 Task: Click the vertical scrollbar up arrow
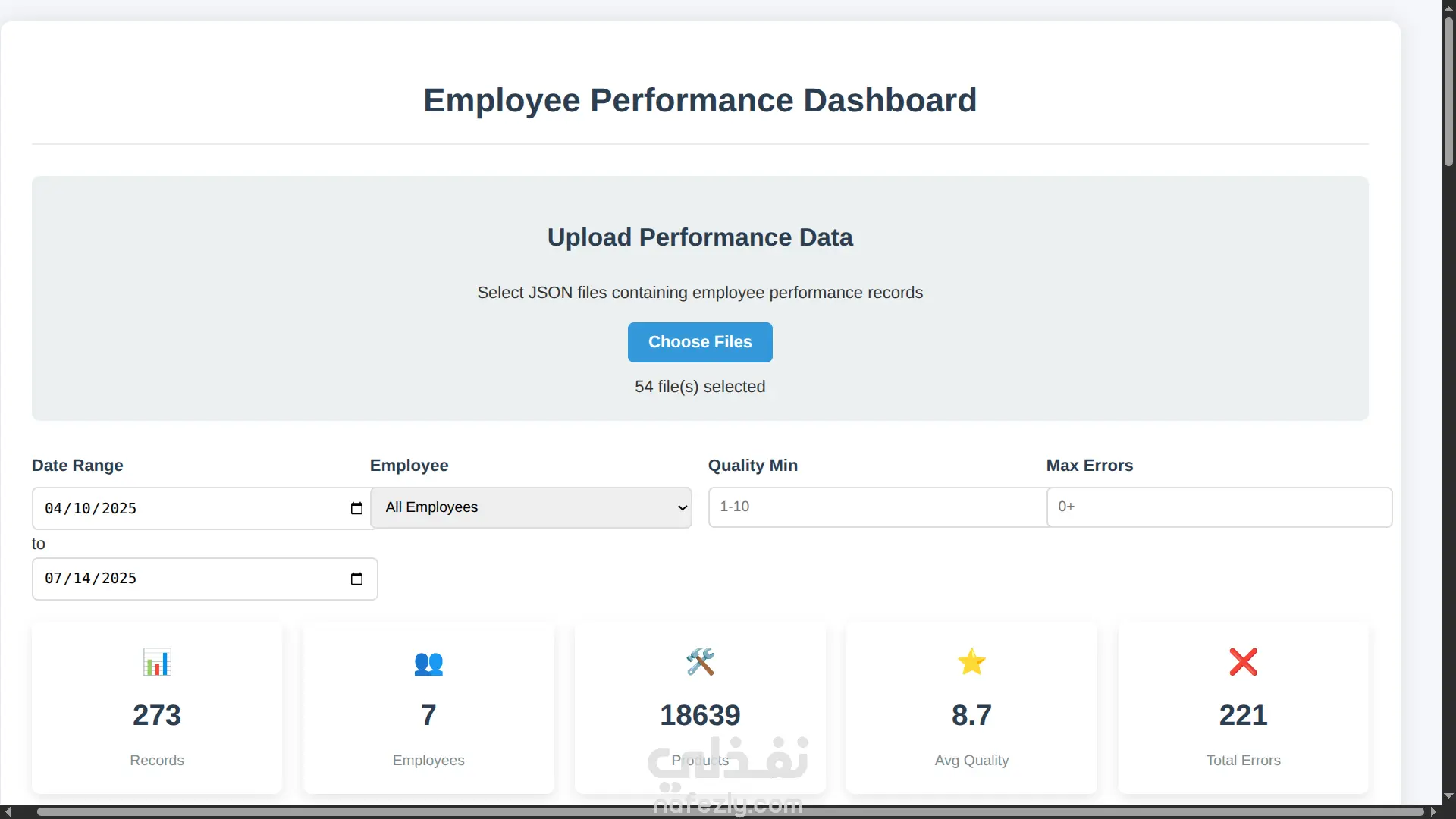click(x=1448, y=8)
